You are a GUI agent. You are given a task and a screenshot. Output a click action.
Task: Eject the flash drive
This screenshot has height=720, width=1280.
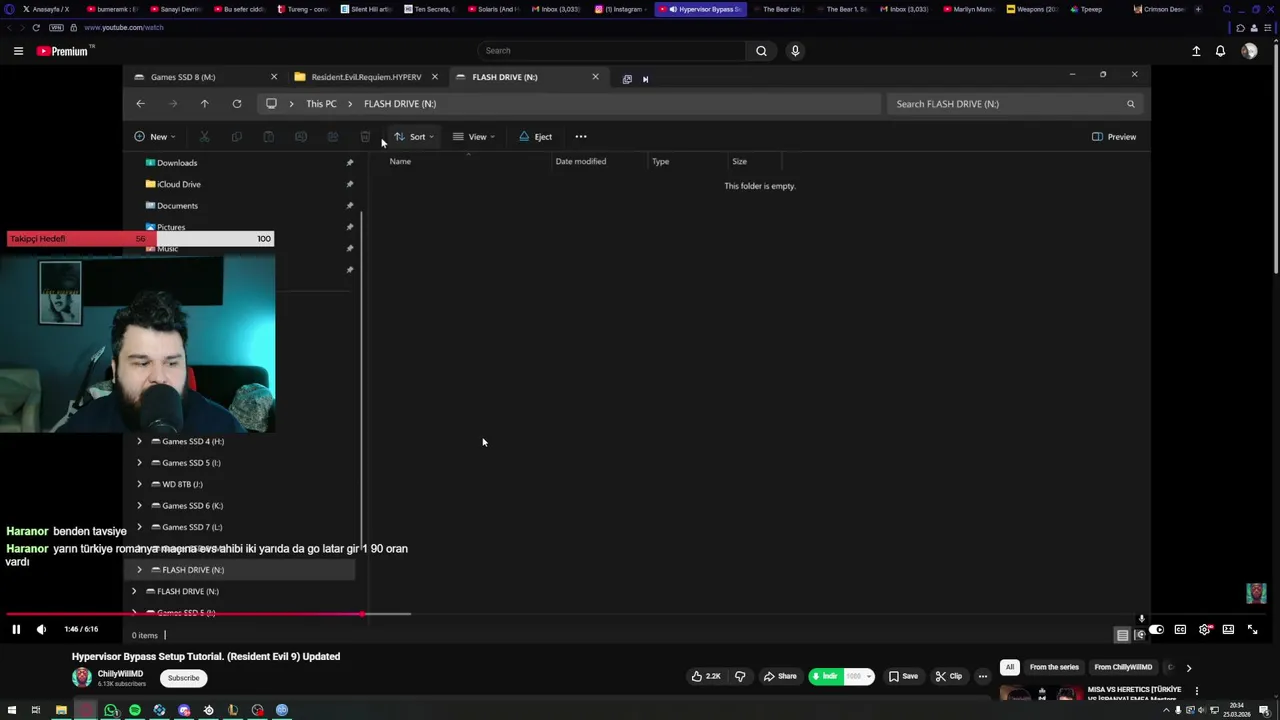536,137
